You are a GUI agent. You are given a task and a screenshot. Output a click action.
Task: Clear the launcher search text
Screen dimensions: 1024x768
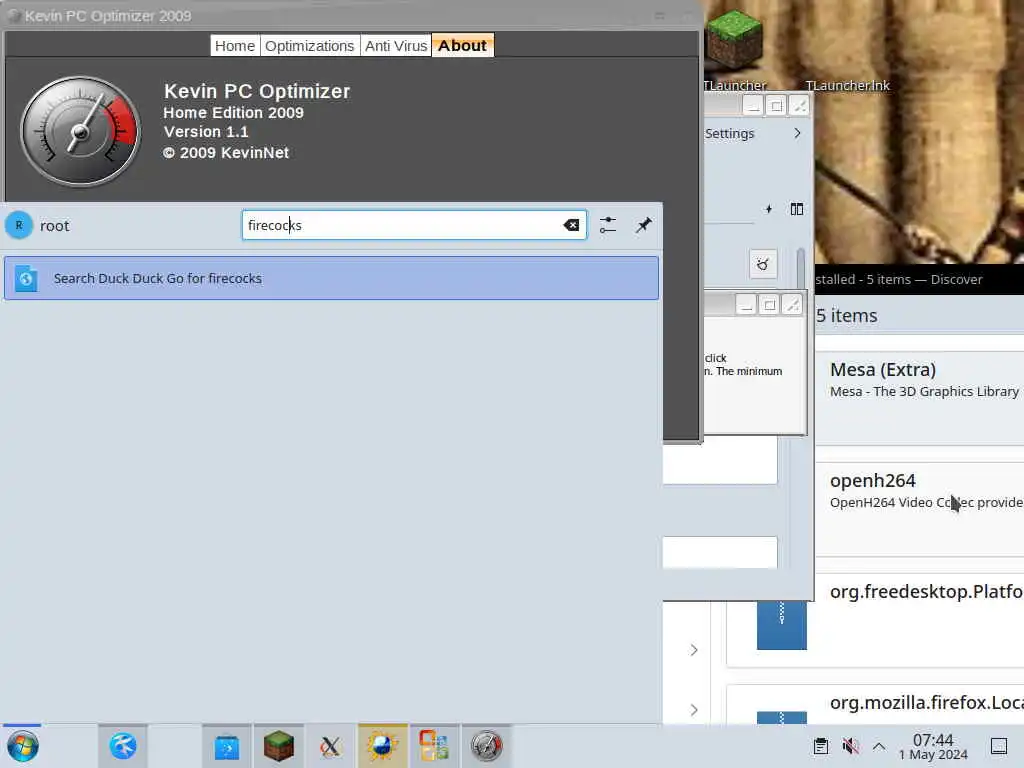[571, 225]
